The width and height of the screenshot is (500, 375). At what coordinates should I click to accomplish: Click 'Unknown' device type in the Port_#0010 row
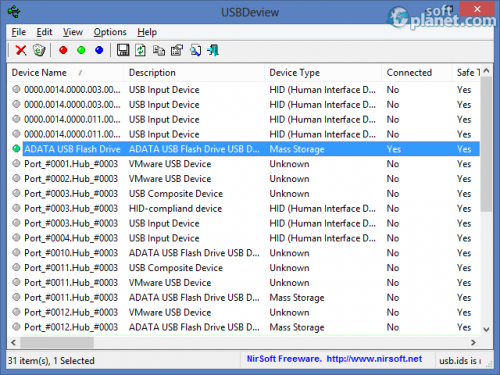[289, 253]
